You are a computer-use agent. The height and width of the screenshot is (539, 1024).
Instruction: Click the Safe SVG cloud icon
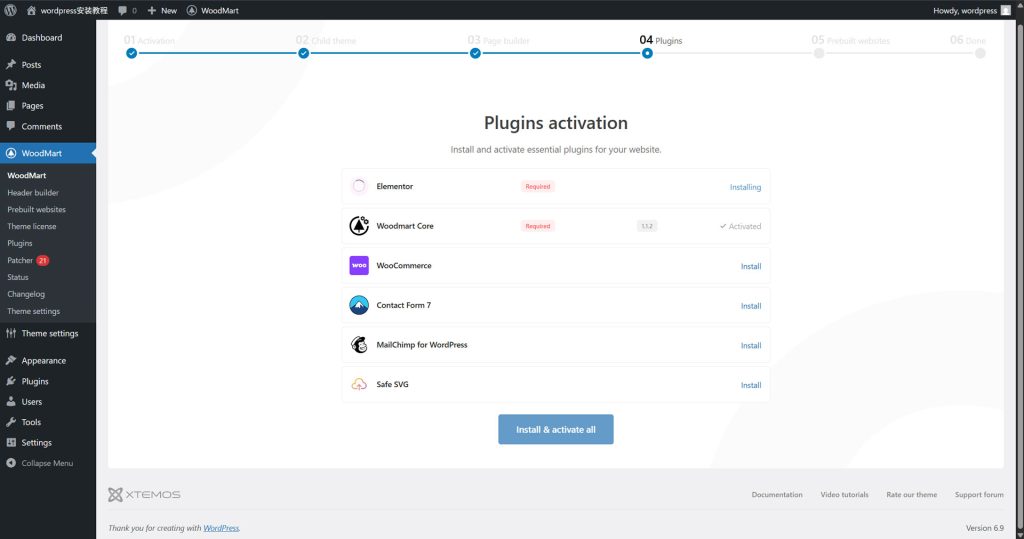pos(359,385)
